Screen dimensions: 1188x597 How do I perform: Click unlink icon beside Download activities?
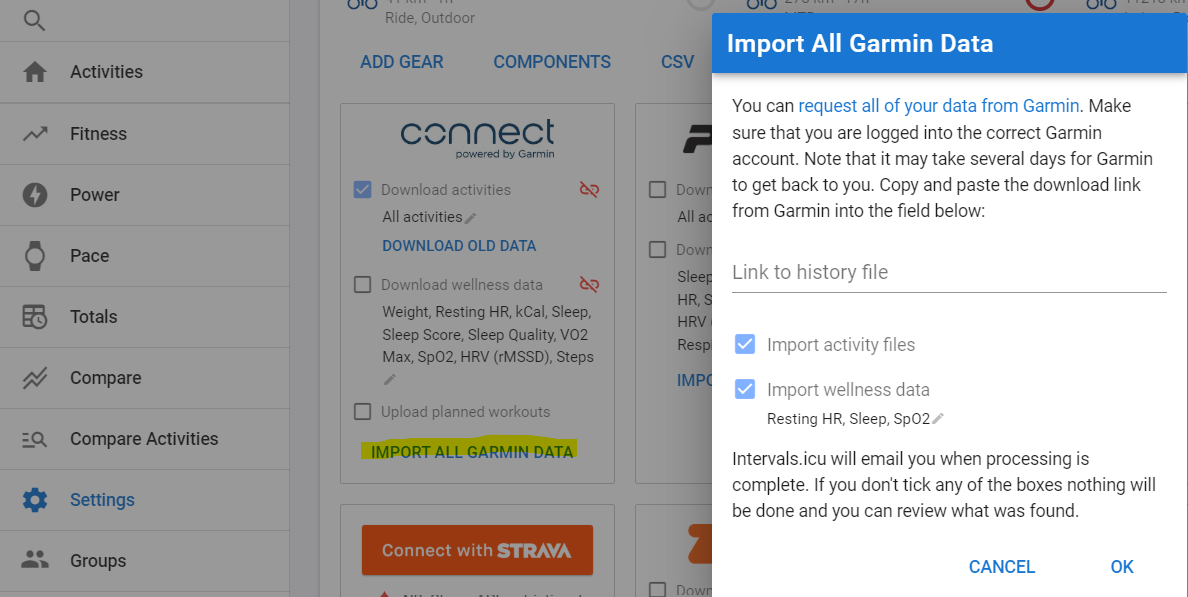click(x=589, y=189)
